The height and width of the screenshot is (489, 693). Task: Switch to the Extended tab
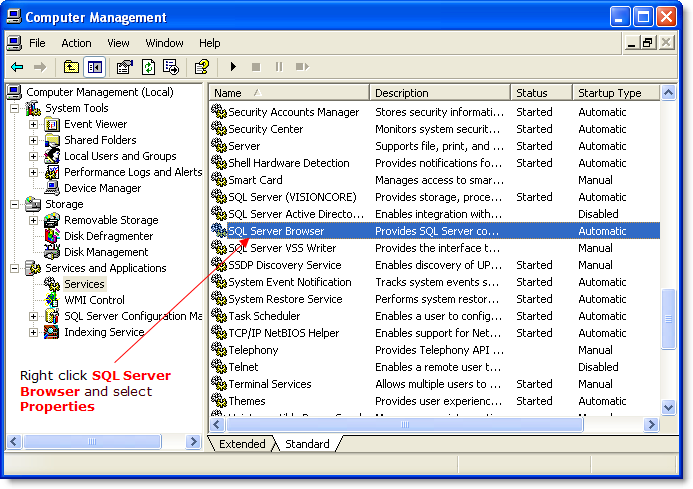tap(242, 444)
